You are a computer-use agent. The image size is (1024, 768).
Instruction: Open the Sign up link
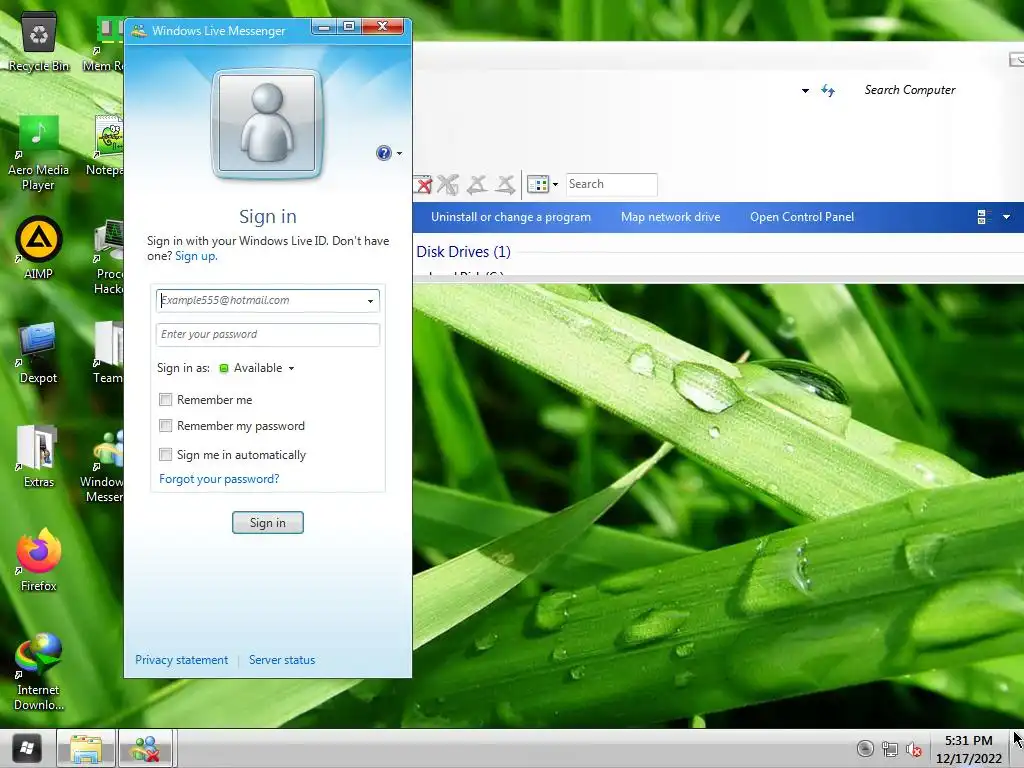(196, 256)
